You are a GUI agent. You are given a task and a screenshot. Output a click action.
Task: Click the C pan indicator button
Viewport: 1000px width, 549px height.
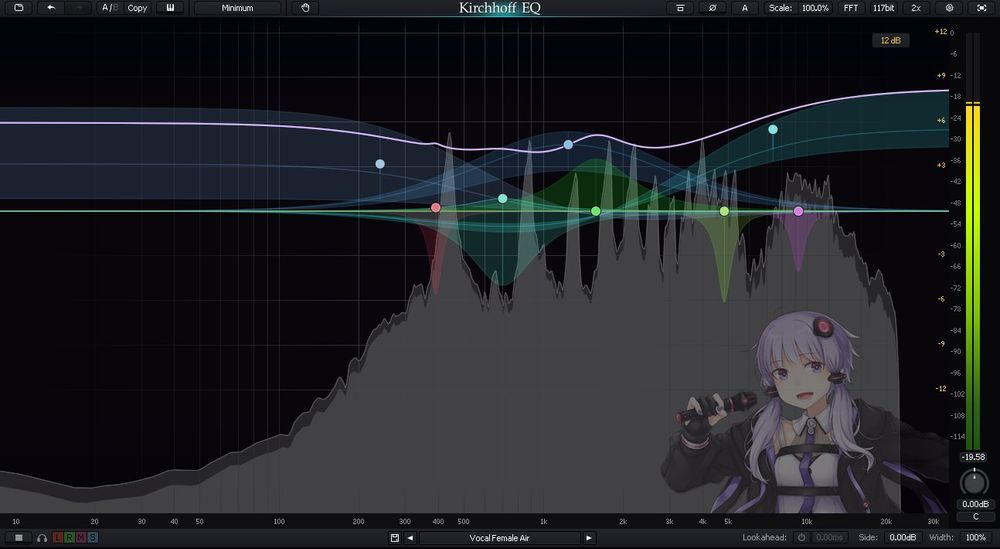click(x=975, y=516)
